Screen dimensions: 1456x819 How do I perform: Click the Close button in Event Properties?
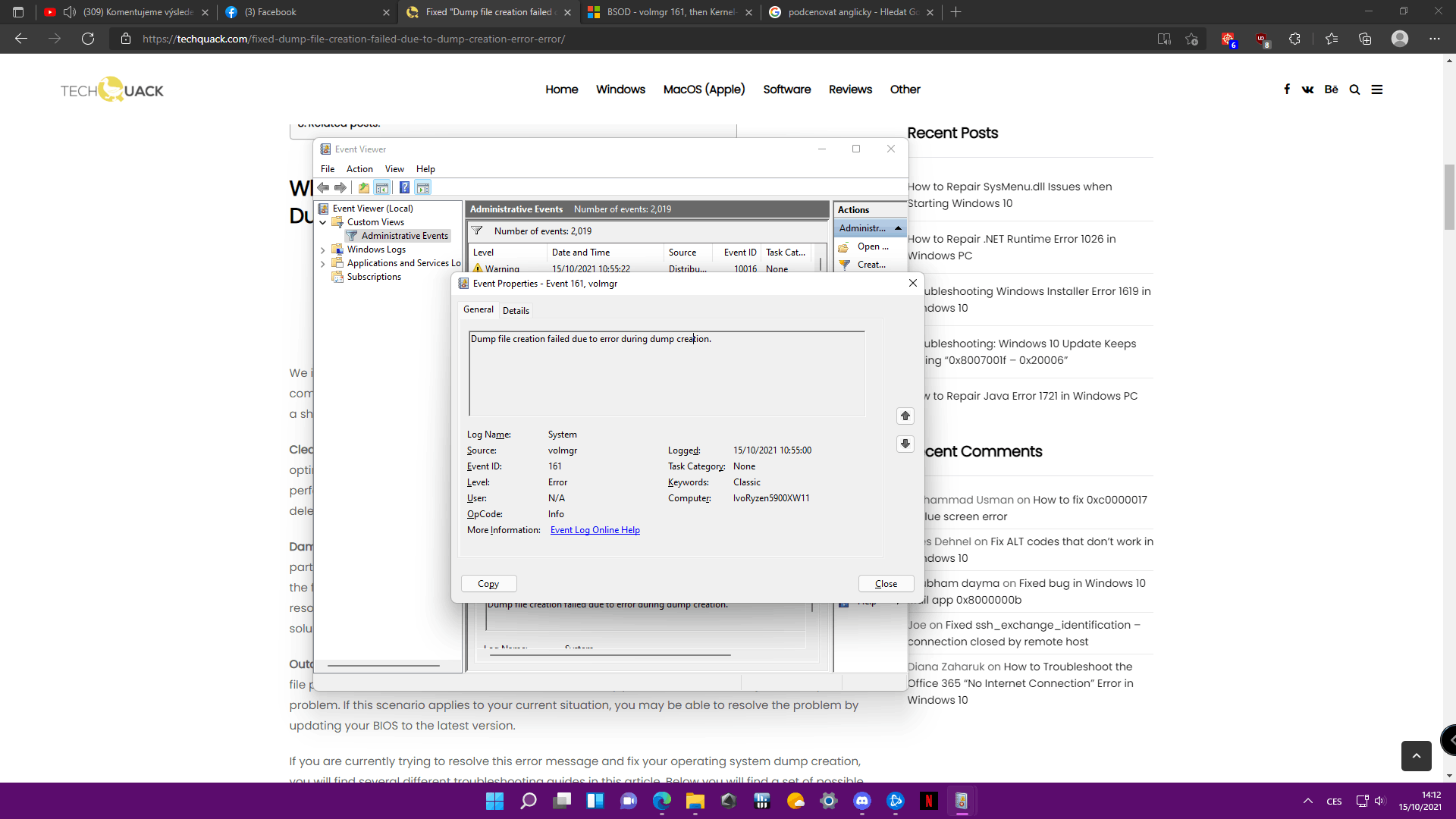886,584
